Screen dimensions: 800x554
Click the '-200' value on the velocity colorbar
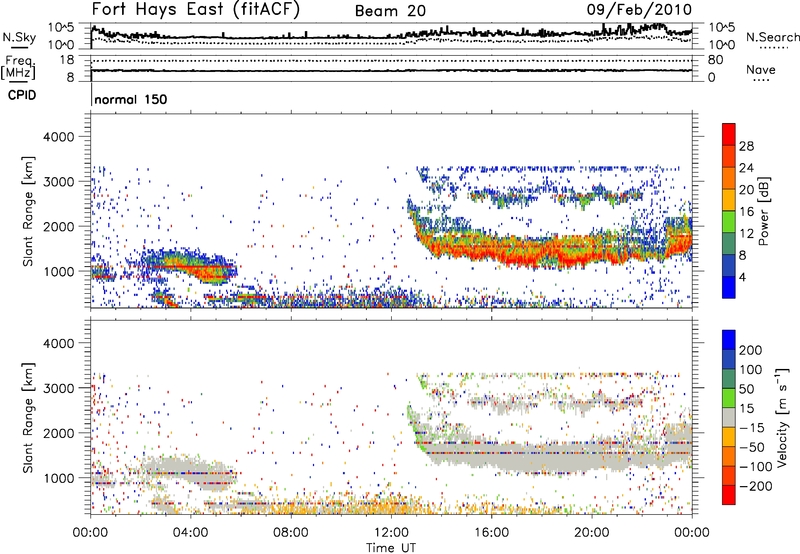pyautogui.click(x=755, y=486)
